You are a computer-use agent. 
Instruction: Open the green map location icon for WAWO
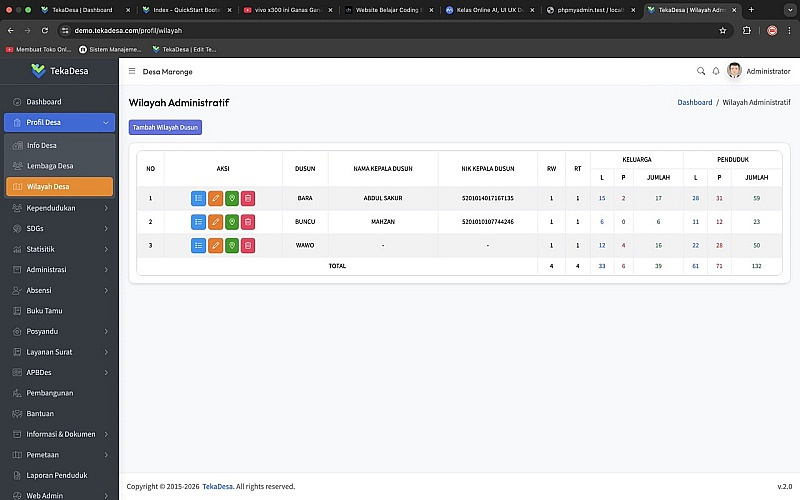point(232,245)
